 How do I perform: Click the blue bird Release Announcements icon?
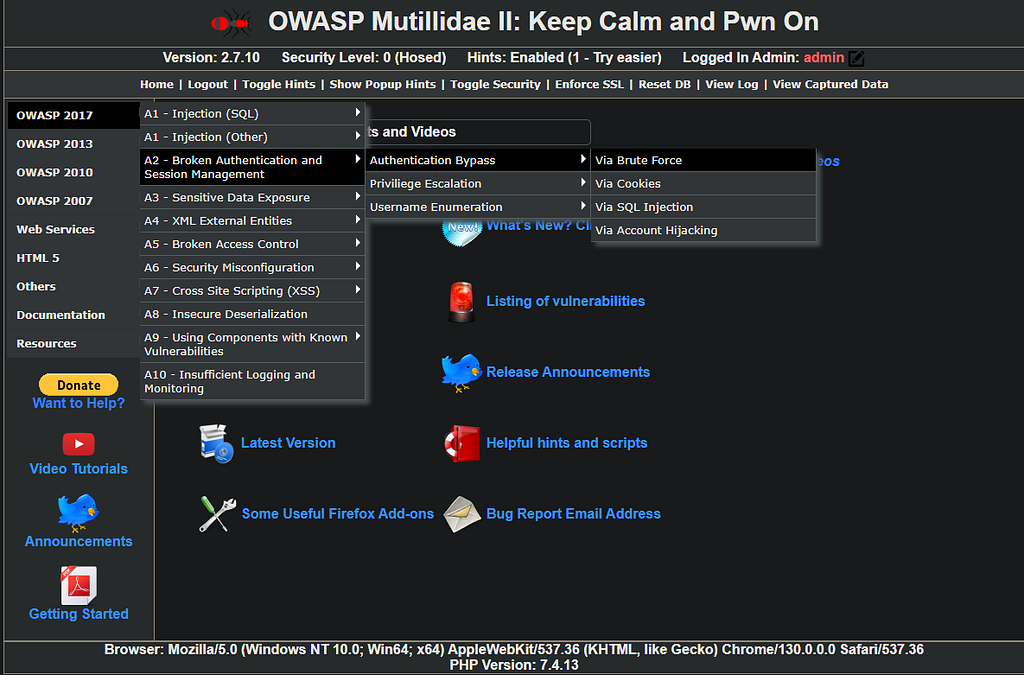click(x=461, y=372)
